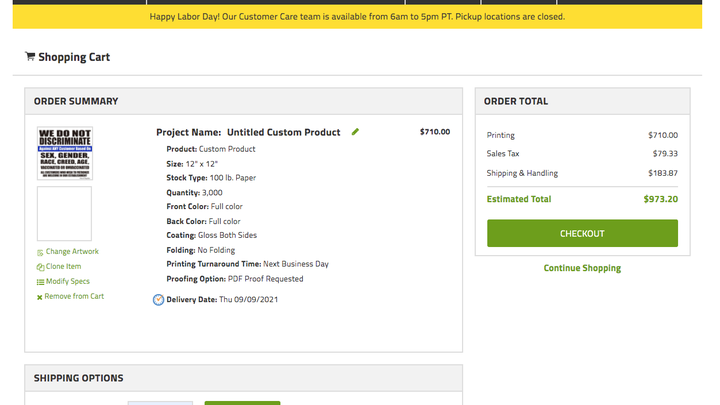Screen dimensions: 720x405
Task: Open the front artwork thumbnail
Action: click(x=65, y=153)
